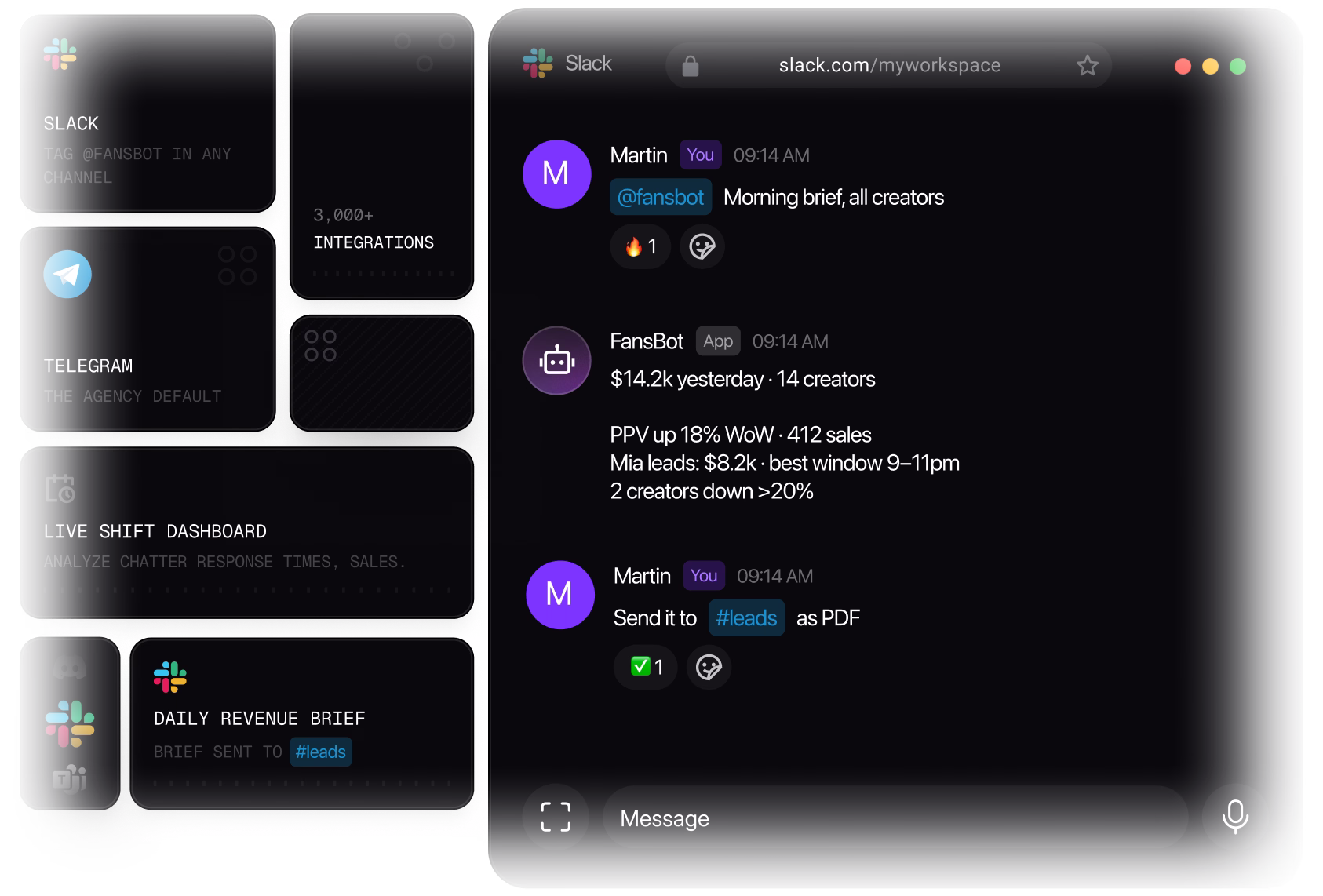
Task: Click the '2 creators down >20%' line
Action: pos(712,491)
